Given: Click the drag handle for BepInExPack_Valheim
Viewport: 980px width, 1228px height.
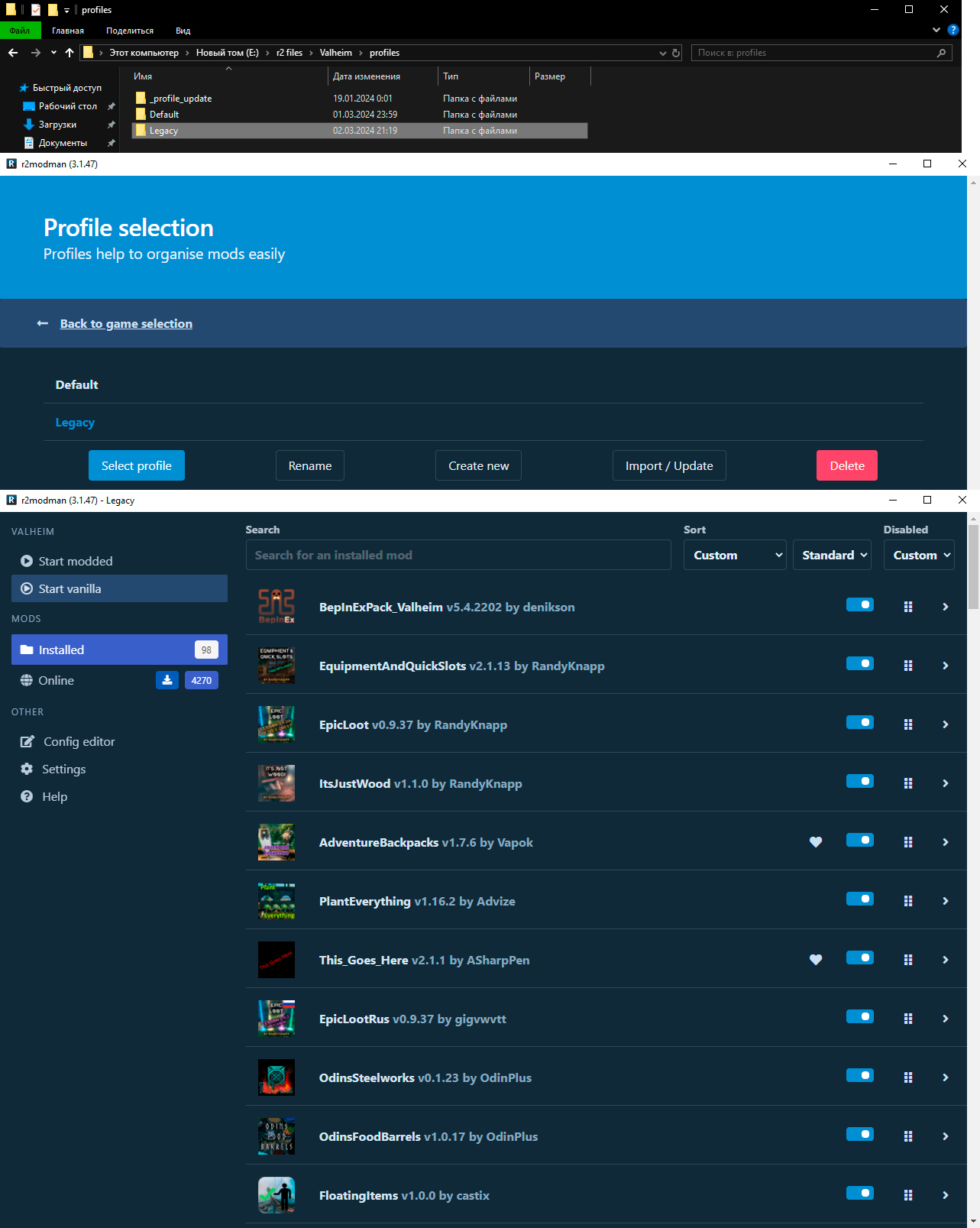Looking at the screenshot, I should (x=908, y=607).
